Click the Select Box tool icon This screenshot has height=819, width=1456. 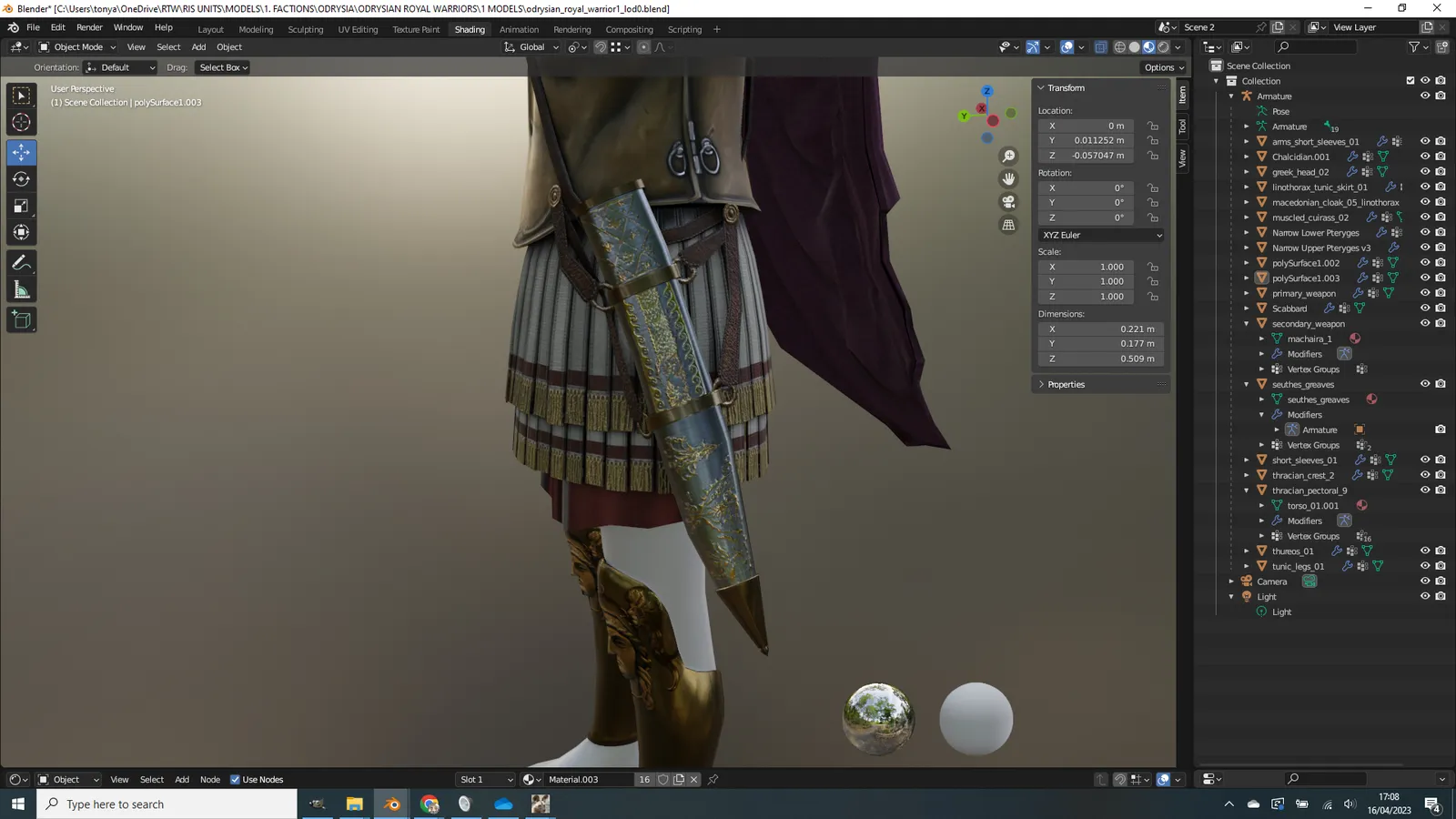point(21,96)
